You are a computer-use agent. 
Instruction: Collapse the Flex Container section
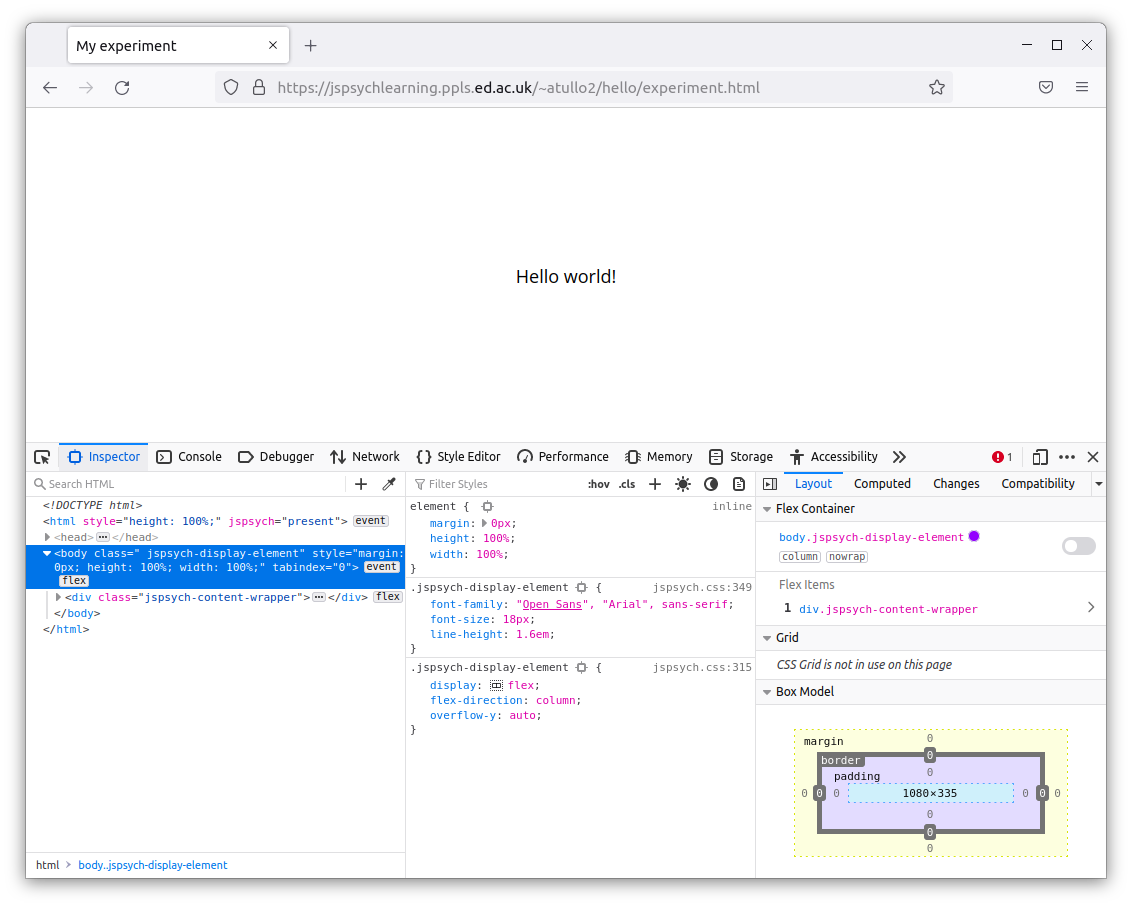(766, 509)
